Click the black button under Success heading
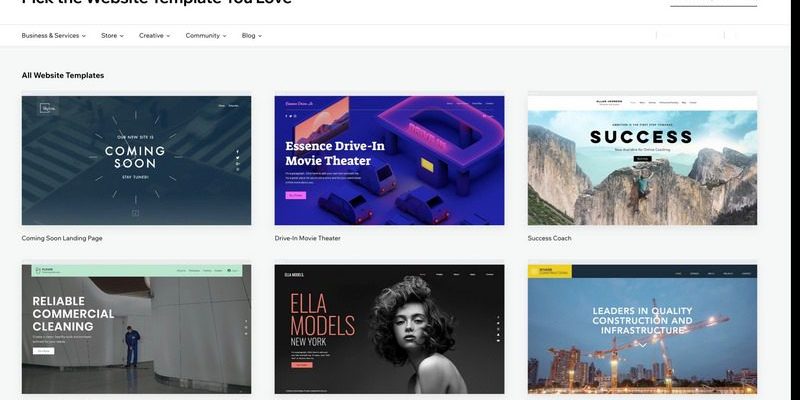 tap(642, 159)
